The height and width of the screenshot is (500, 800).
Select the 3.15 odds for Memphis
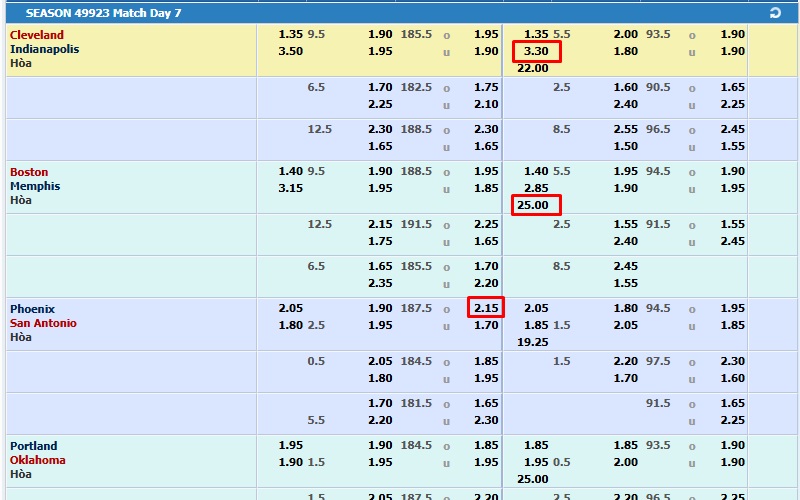(x=290, y=188)
